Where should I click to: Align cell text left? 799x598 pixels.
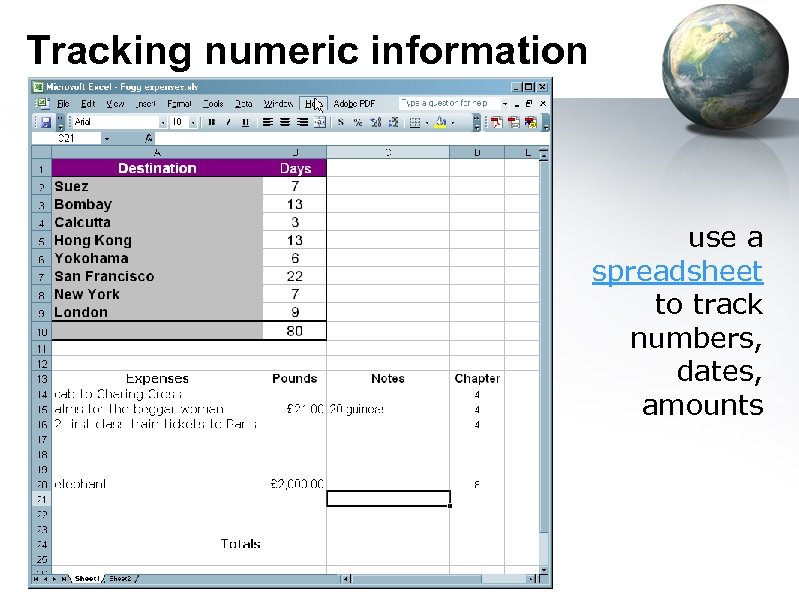268,122
